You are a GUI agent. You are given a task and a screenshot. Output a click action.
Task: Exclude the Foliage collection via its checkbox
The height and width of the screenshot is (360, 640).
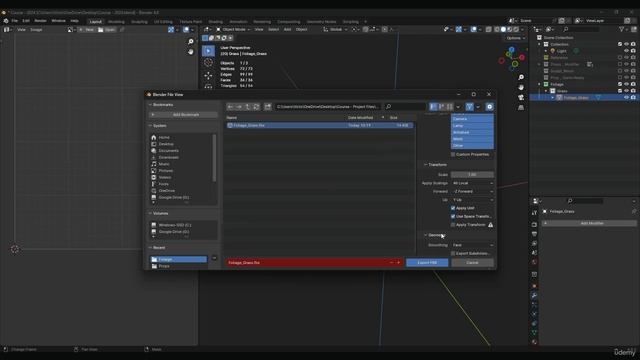(620, 84)
